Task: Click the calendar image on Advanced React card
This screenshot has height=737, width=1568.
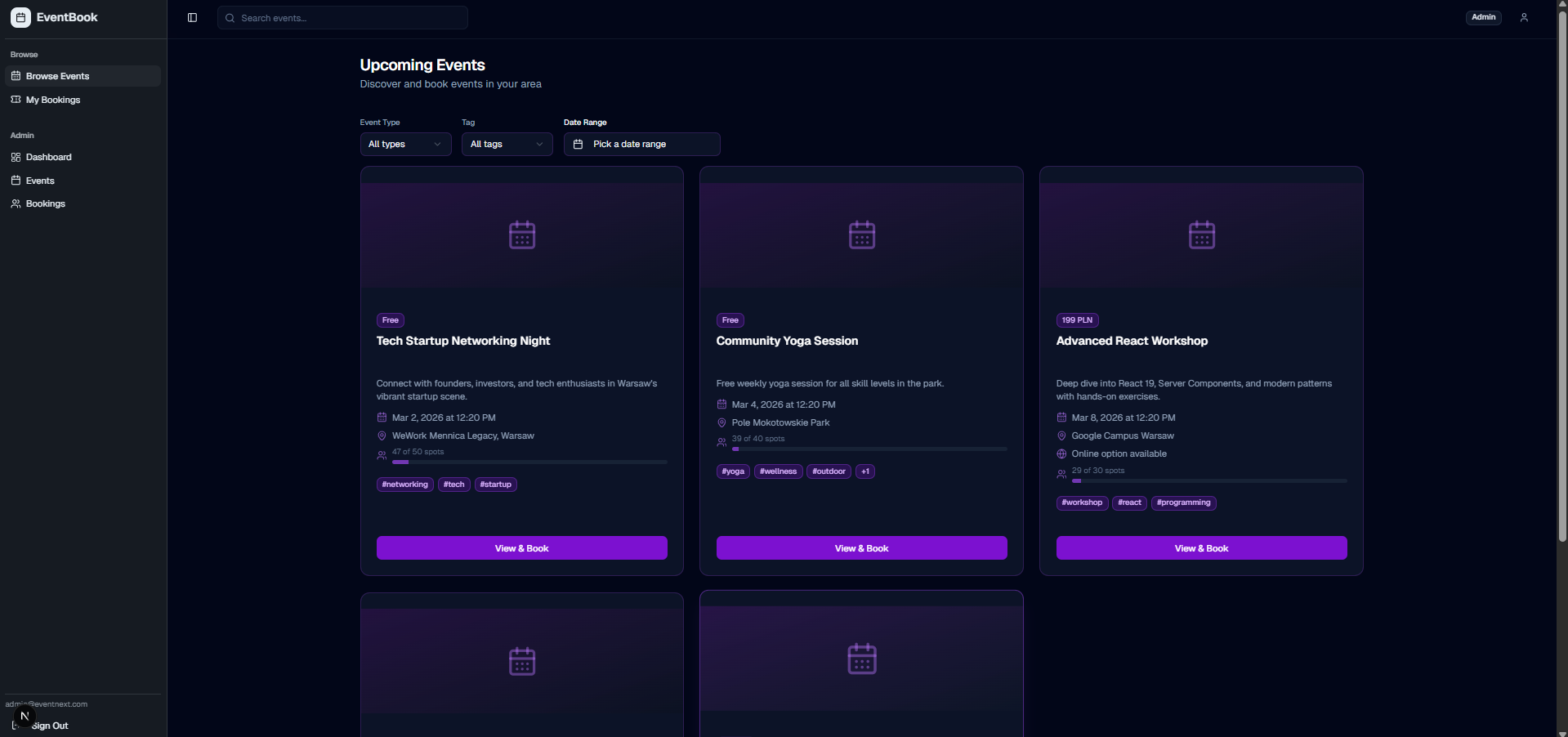Action: pyautogui.click(x=1201, y=235)
